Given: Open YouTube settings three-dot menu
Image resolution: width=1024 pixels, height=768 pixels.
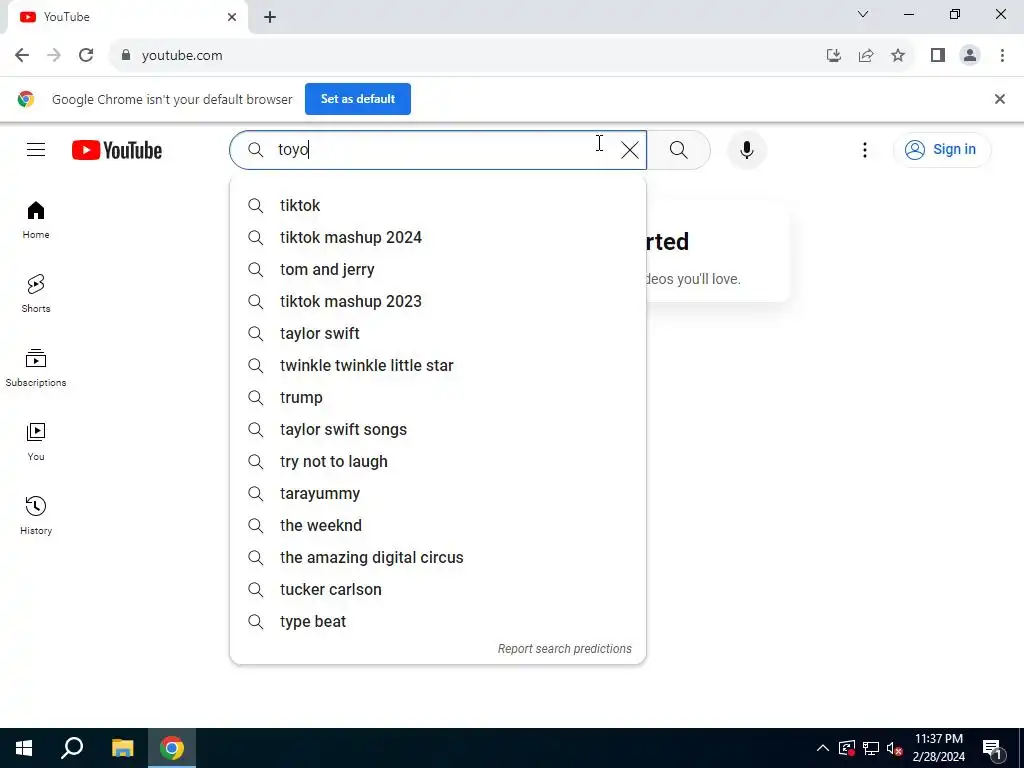Looking at the screenshot, I should [865, 150].
